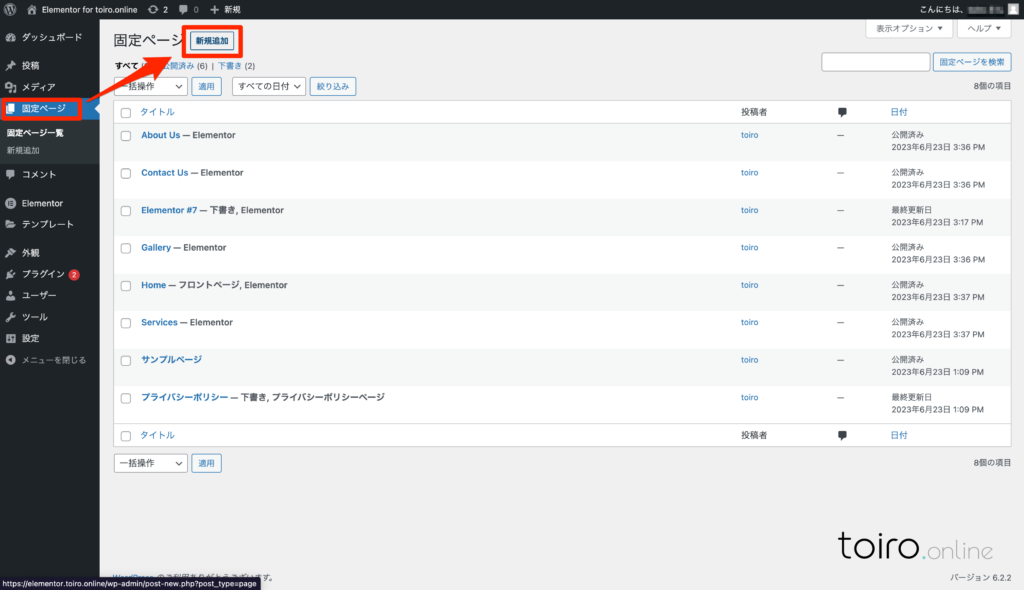
Task: Open Plugins (プラグイン) with the 2 badge
Action: coord(44,274)
